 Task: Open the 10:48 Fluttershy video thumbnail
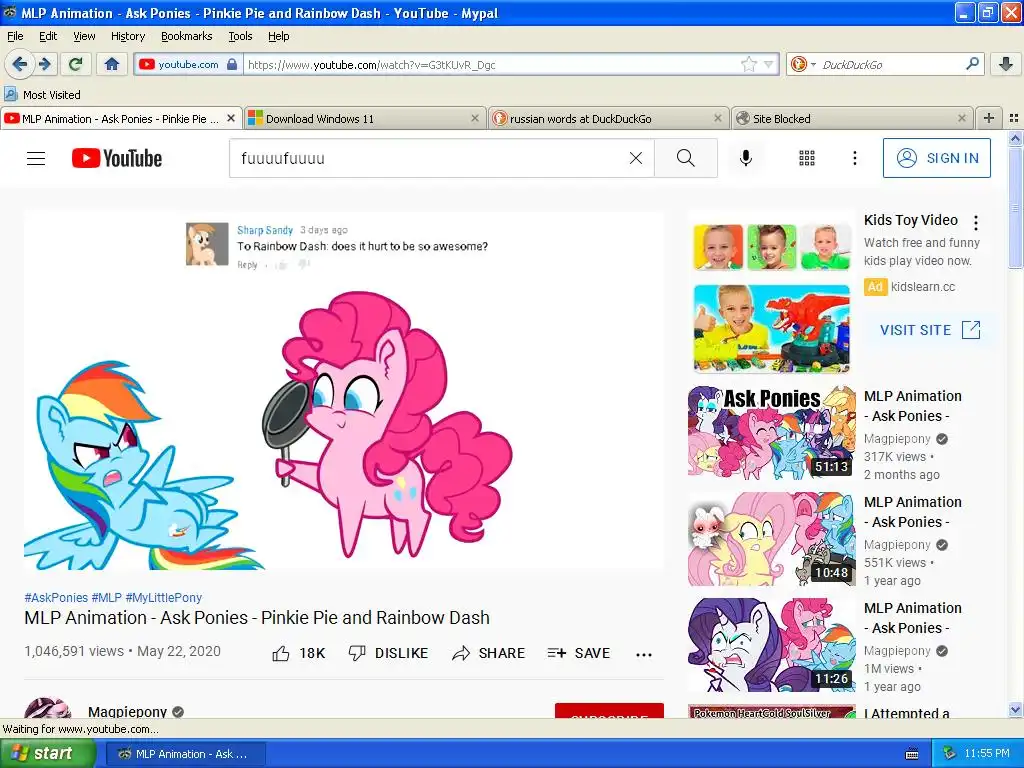(771, 538)
